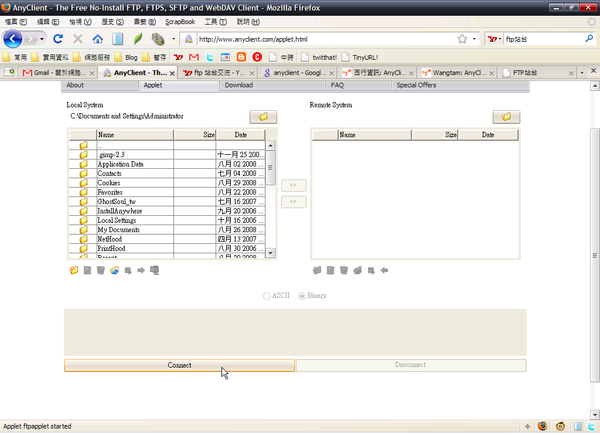Image resolution: width=600 pixels, height=435 pixels.
Task: Click the Firefox back navigation button
Action: pos(12,39)
